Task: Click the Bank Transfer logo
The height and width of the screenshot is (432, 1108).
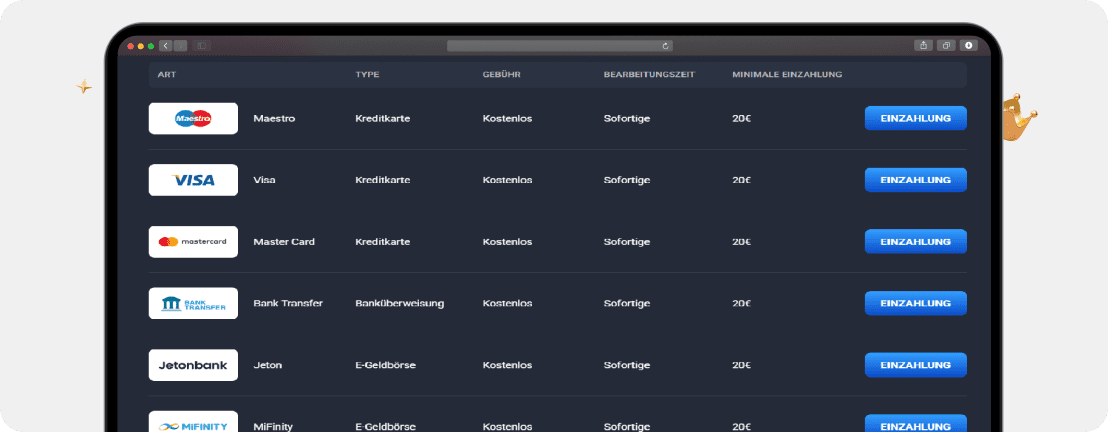Action: 193,303
